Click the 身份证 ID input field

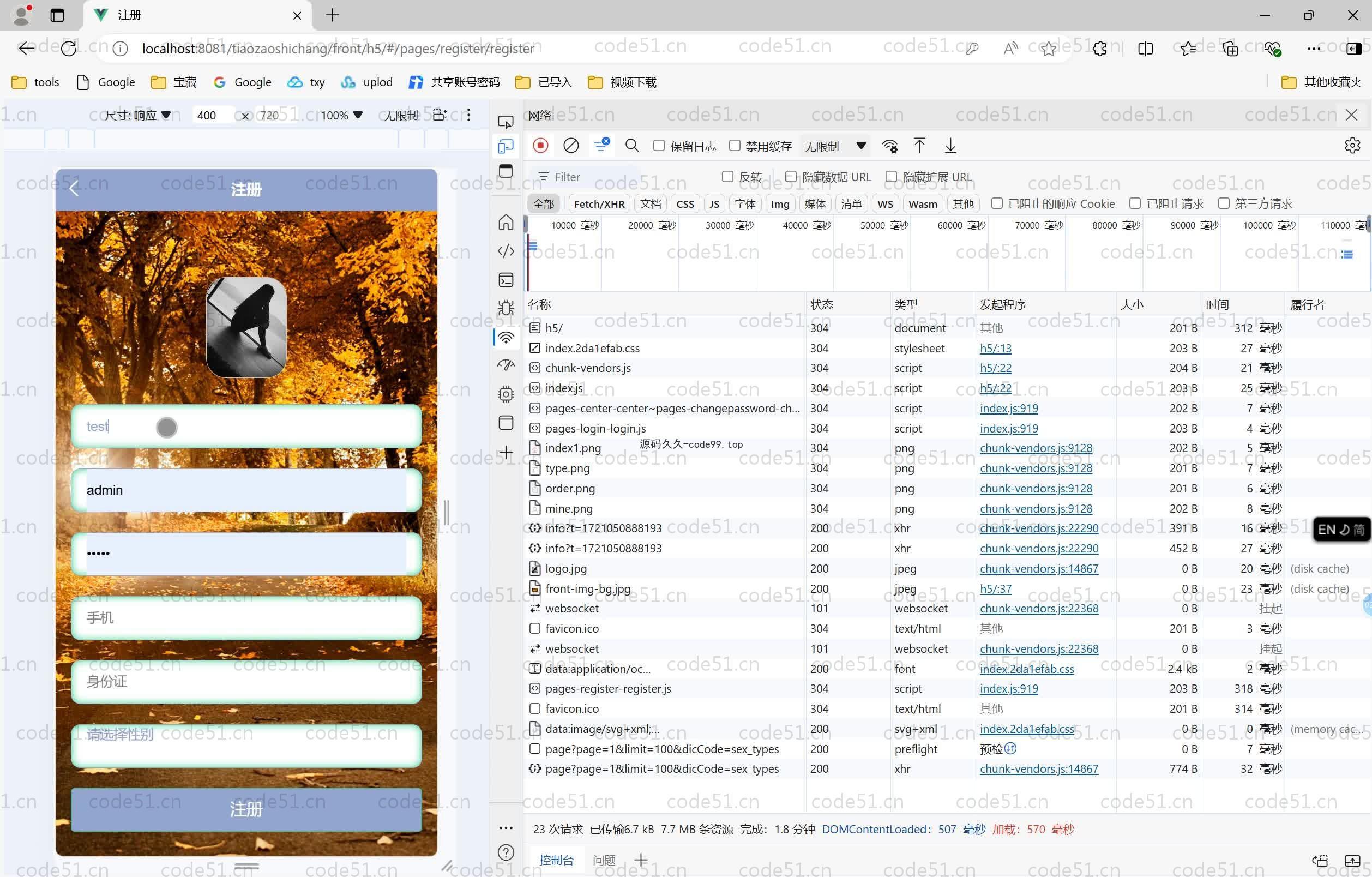pyautogui.click(x=246, y=682)
